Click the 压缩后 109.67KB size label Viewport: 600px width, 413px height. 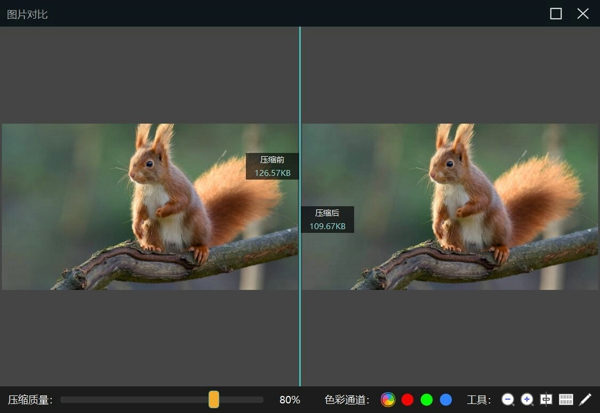coord(328,220)
